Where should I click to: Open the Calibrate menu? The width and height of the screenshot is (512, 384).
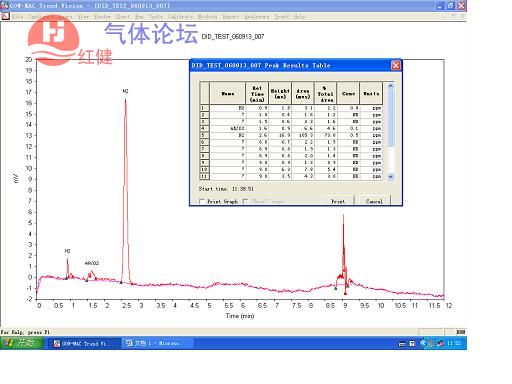click(x=180, y=16)
